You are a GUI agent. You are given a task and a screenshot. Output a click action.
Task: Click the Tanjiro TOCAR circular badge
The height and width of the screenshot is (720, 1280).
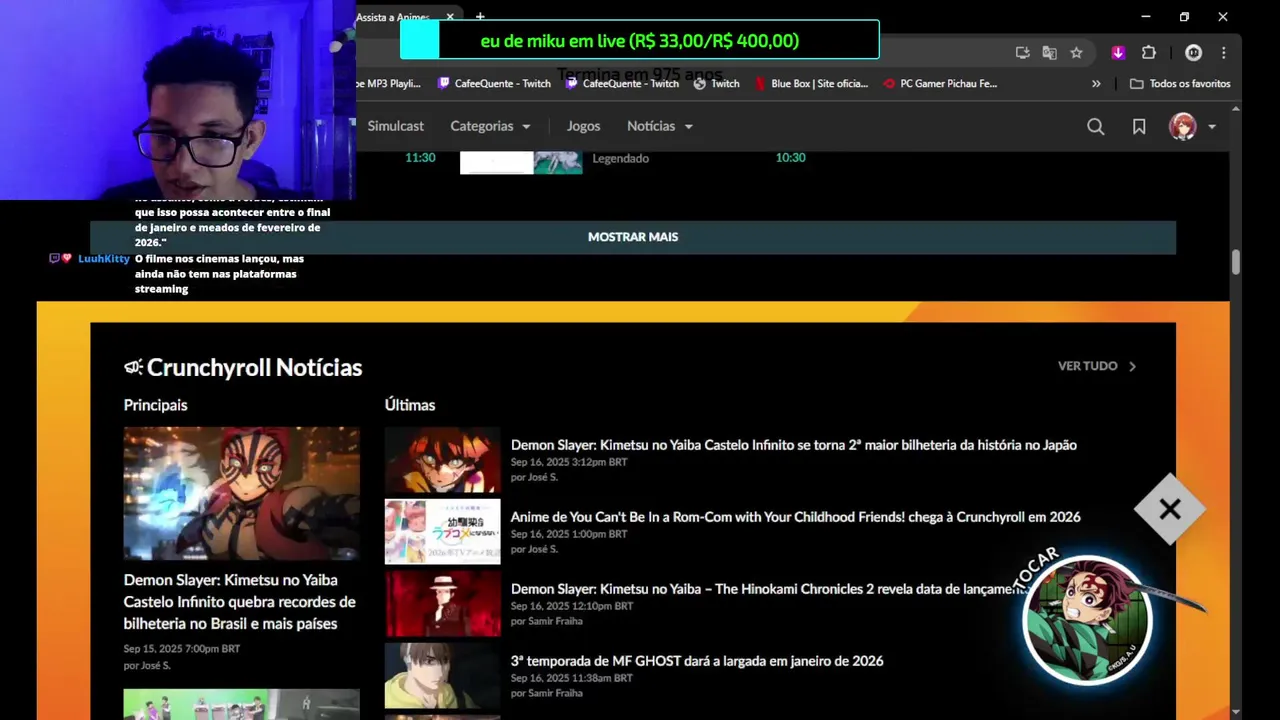pyautogui.click(x=1088, y=620)
